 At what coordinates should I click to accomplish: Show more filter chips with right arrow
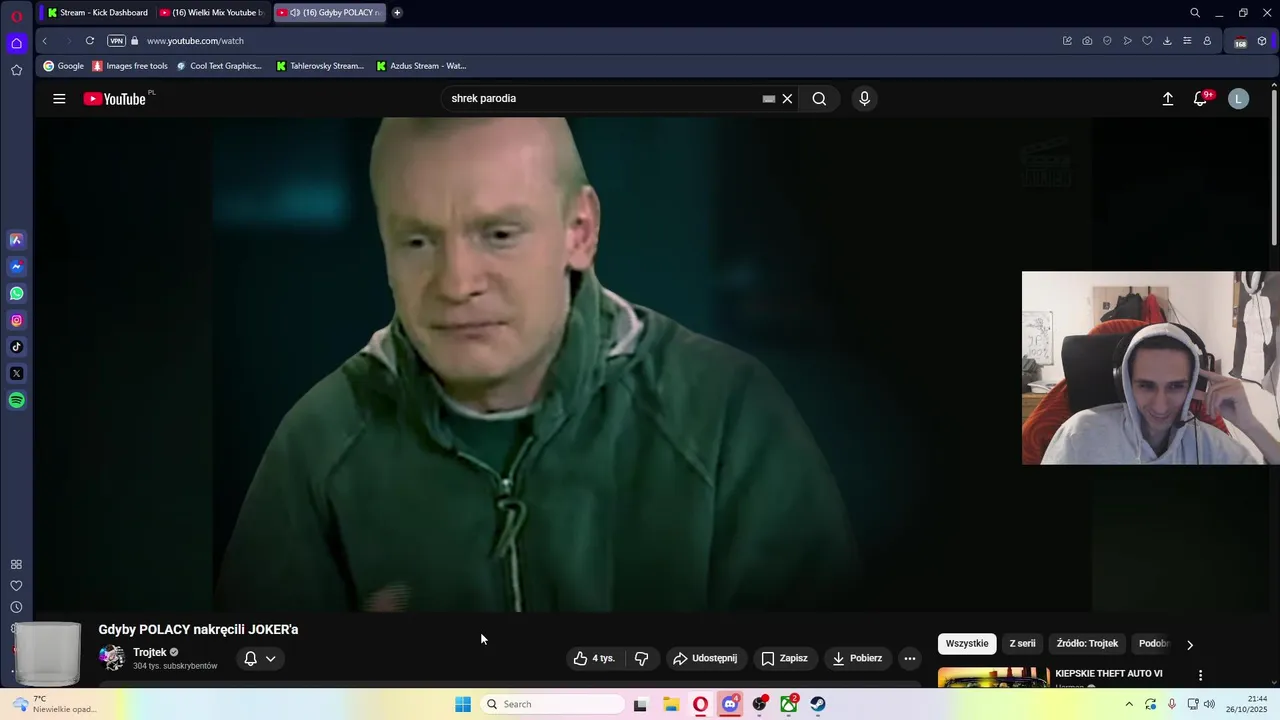pos(1189,644)
